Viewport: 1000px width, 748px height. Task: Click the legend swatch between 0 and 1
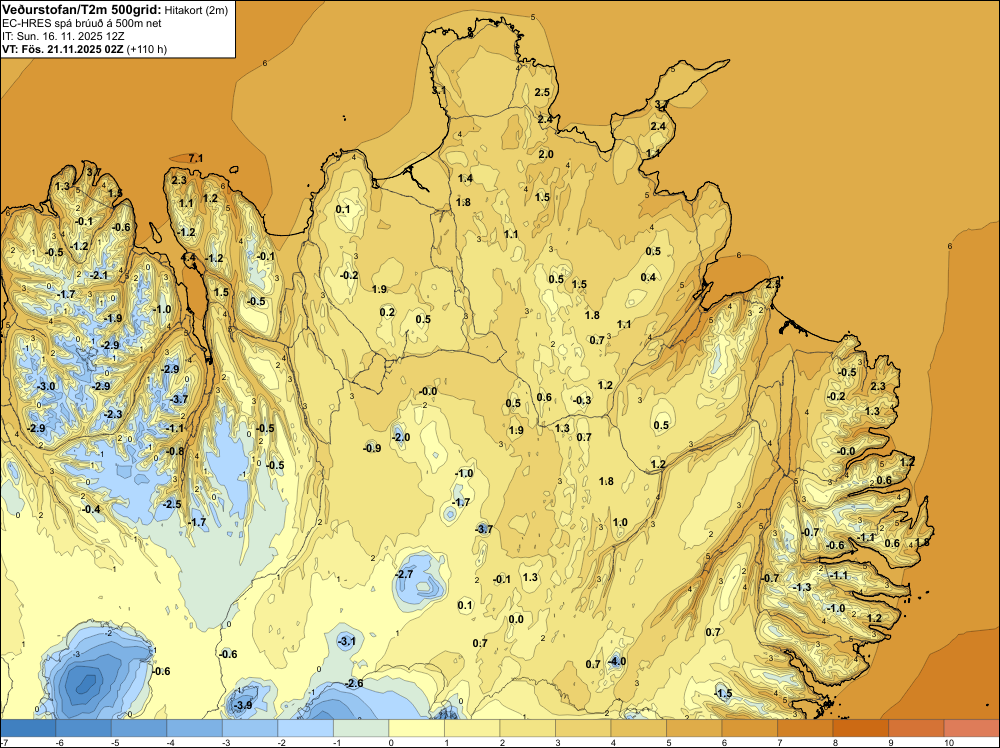pos(416,728)
